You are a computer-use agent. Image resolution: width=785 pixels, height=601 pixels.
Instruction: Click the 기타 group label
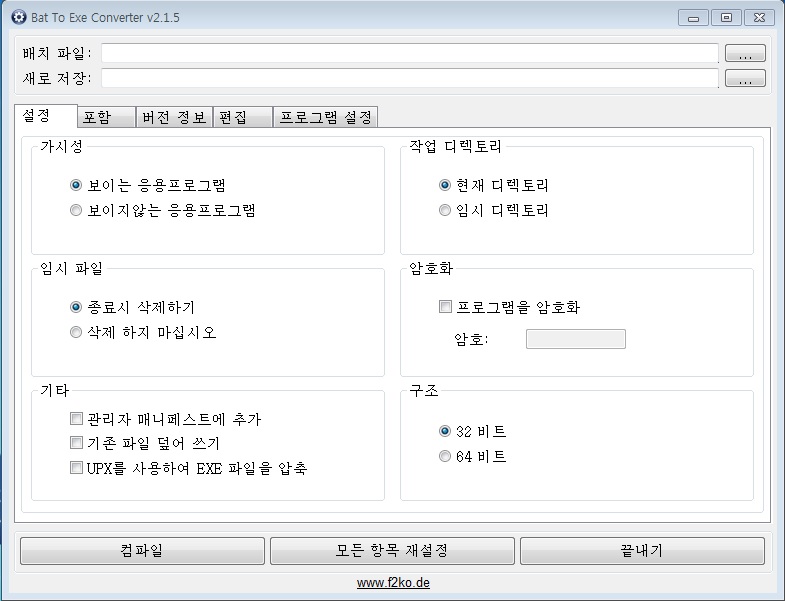(55, 391)
